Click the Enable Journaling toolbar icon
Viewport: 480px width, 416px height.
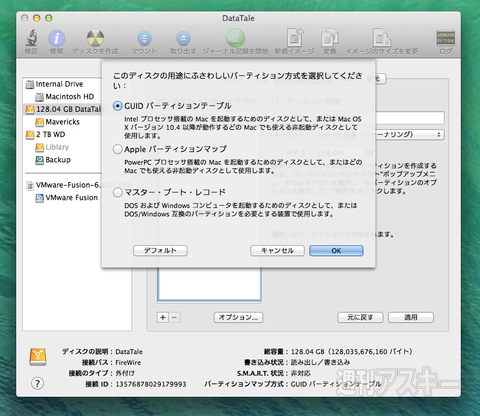click(235, 38)
